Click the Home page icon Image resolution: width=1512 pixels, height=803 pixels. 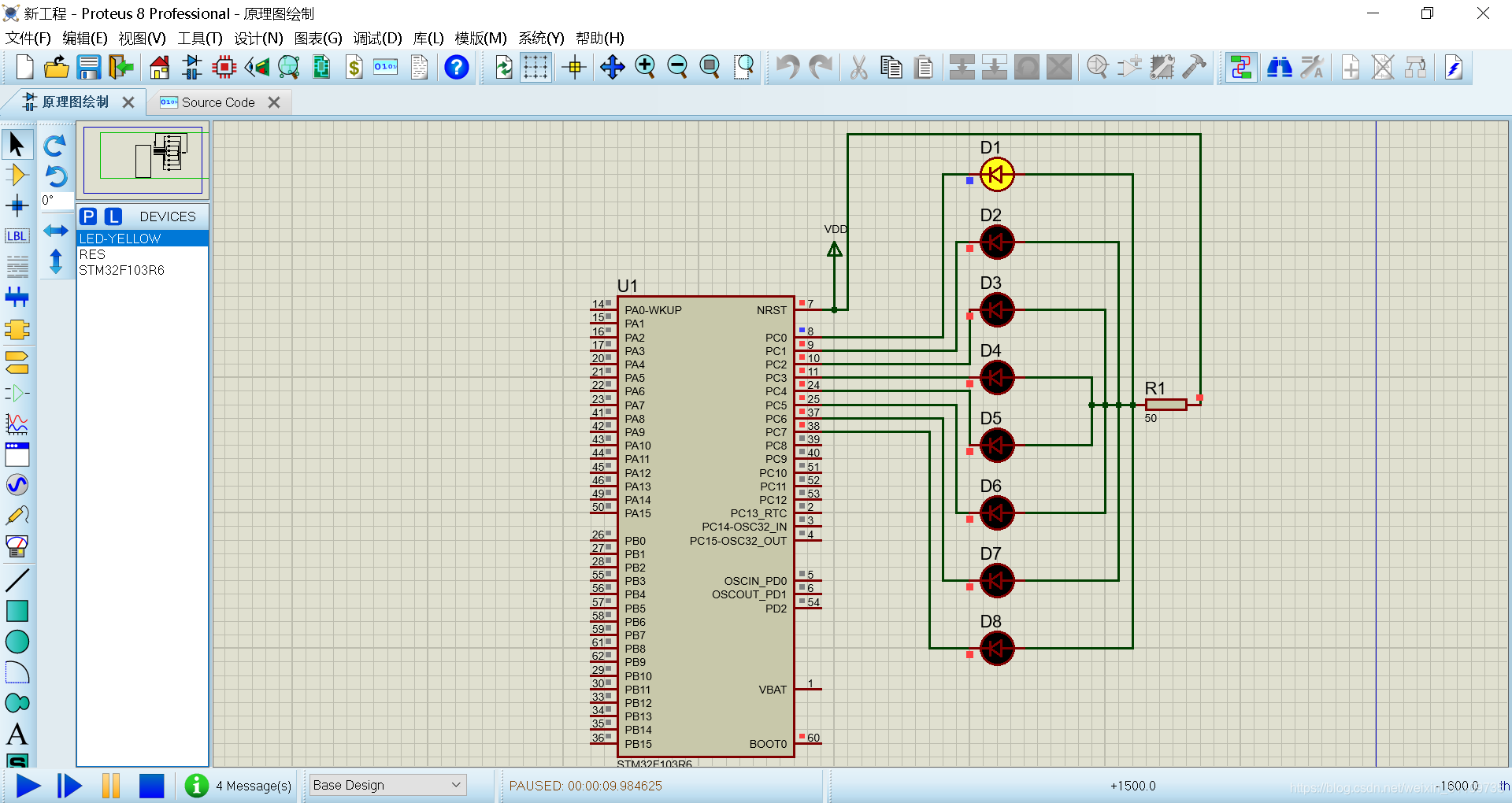click(160, 68)
